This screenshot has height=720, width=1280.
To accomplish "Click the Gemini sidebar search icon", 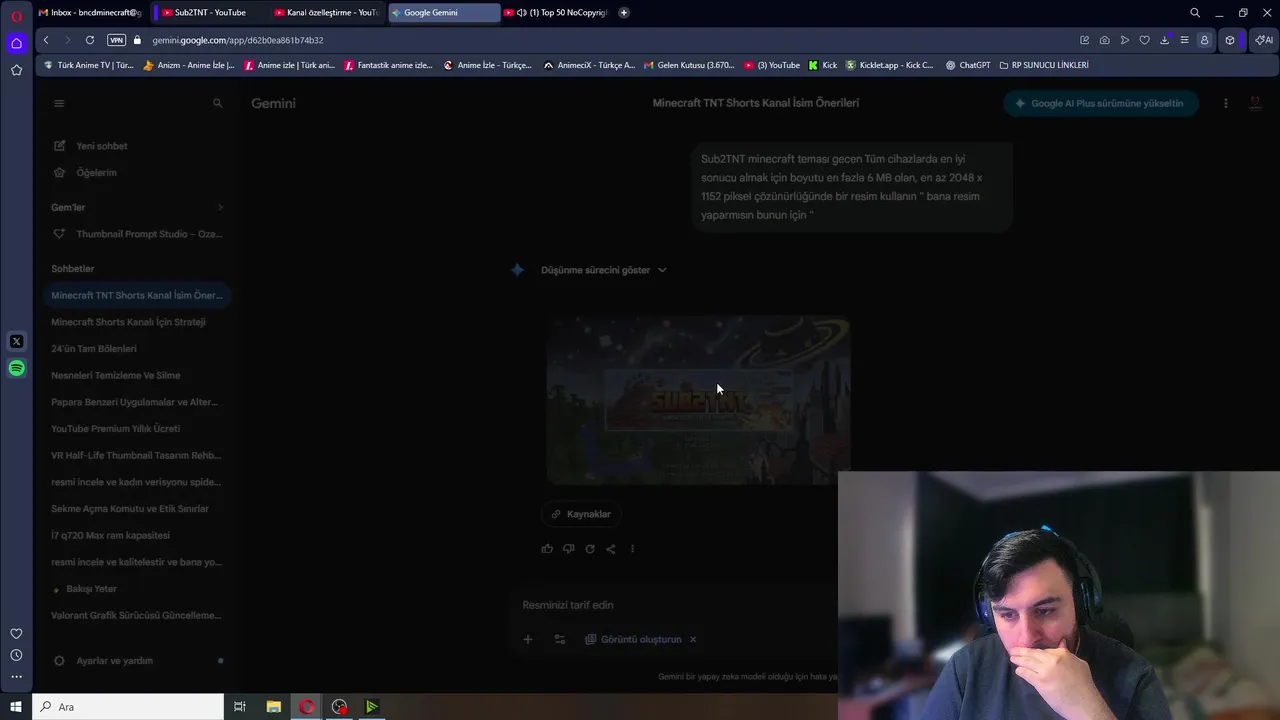I will pyautogui.click(x=217, y=103).
